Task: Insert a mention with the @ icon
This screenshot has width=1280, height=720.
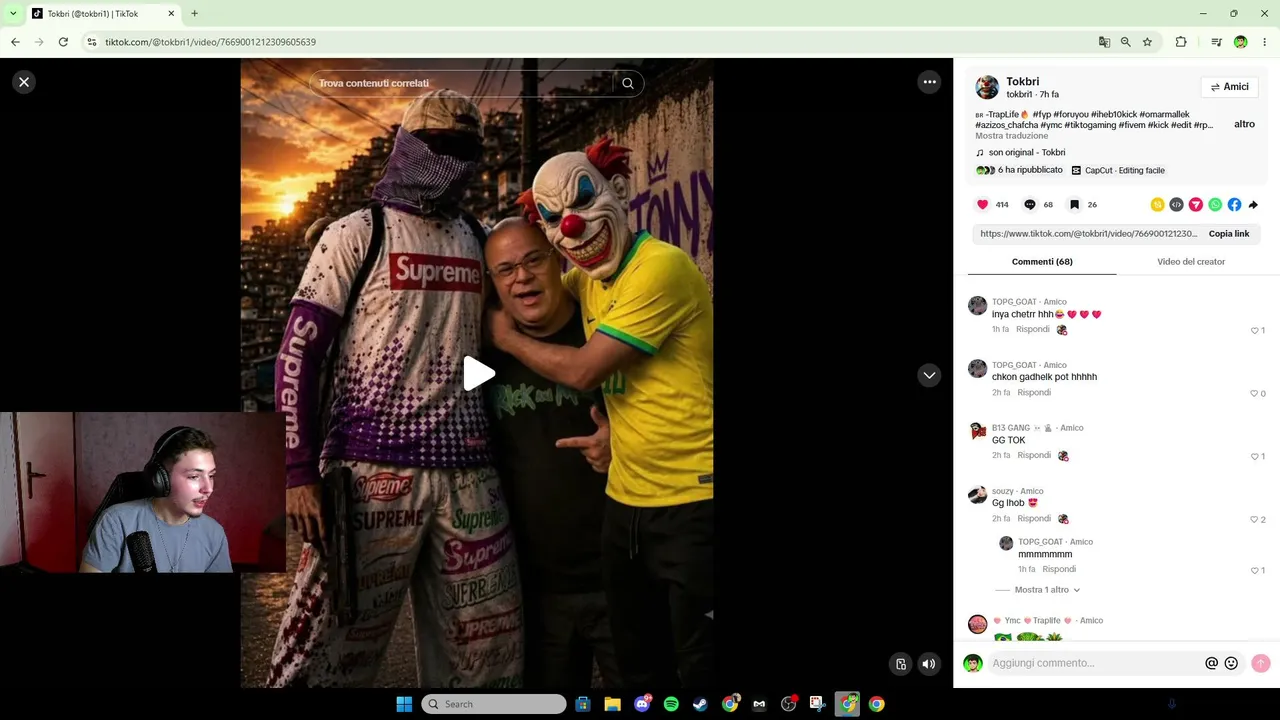Action: (1211, 663)
